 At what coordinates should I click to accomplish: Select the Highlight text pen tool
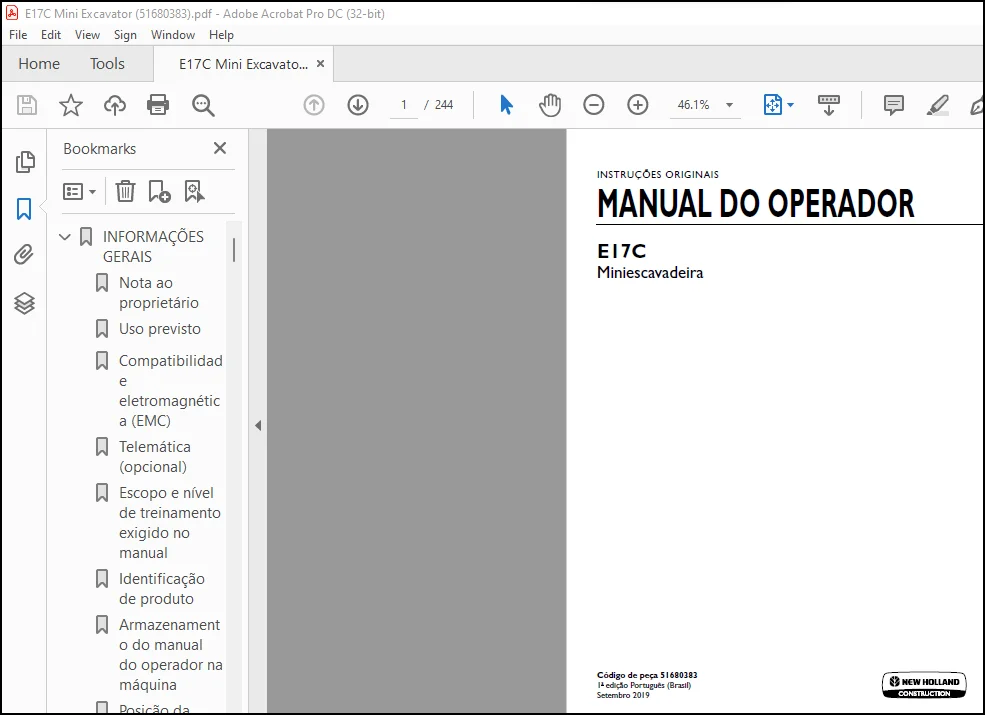937,105
